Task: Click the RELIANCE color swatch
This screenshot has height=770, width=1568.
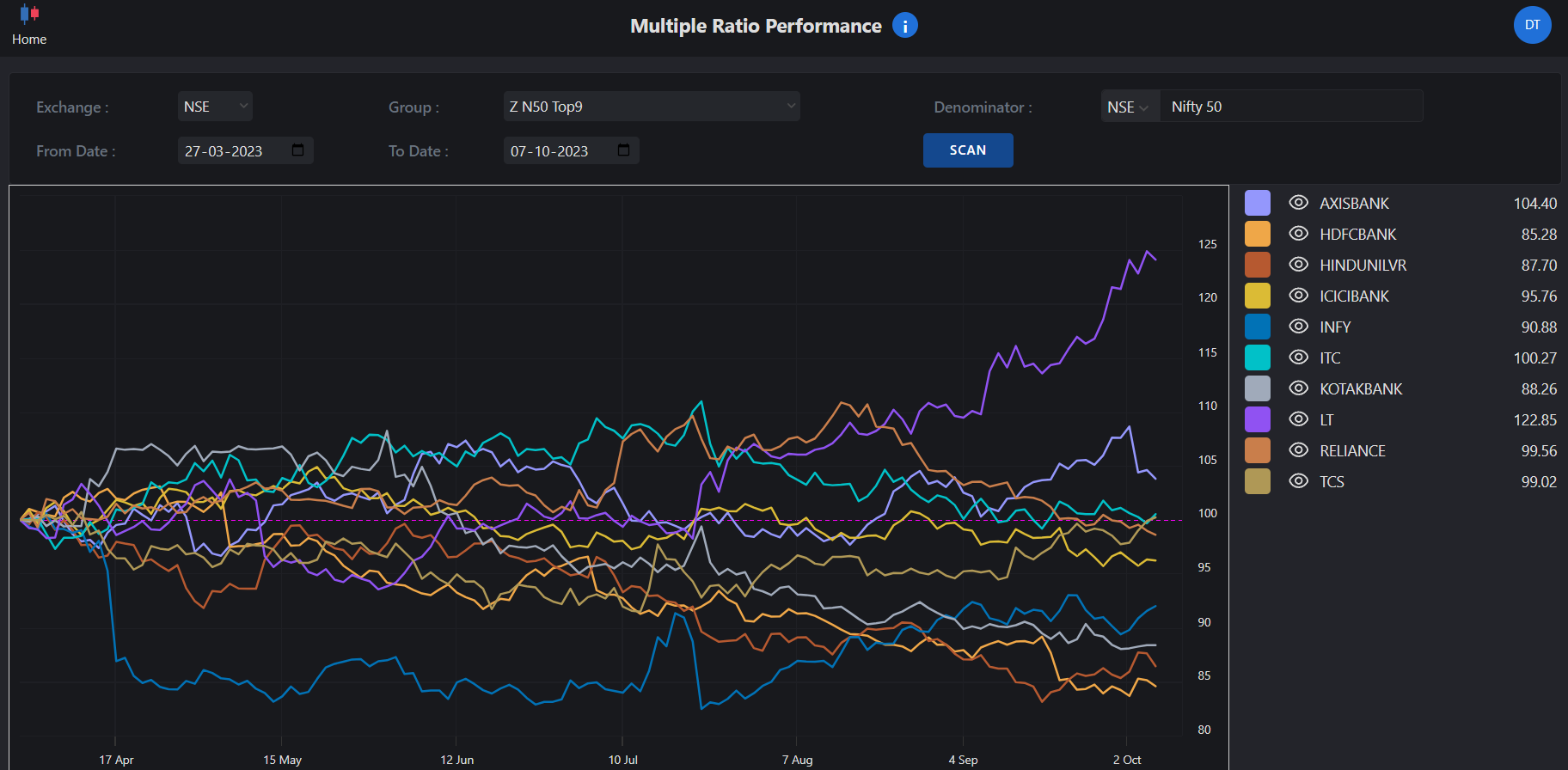Action: coord(1257,450)
